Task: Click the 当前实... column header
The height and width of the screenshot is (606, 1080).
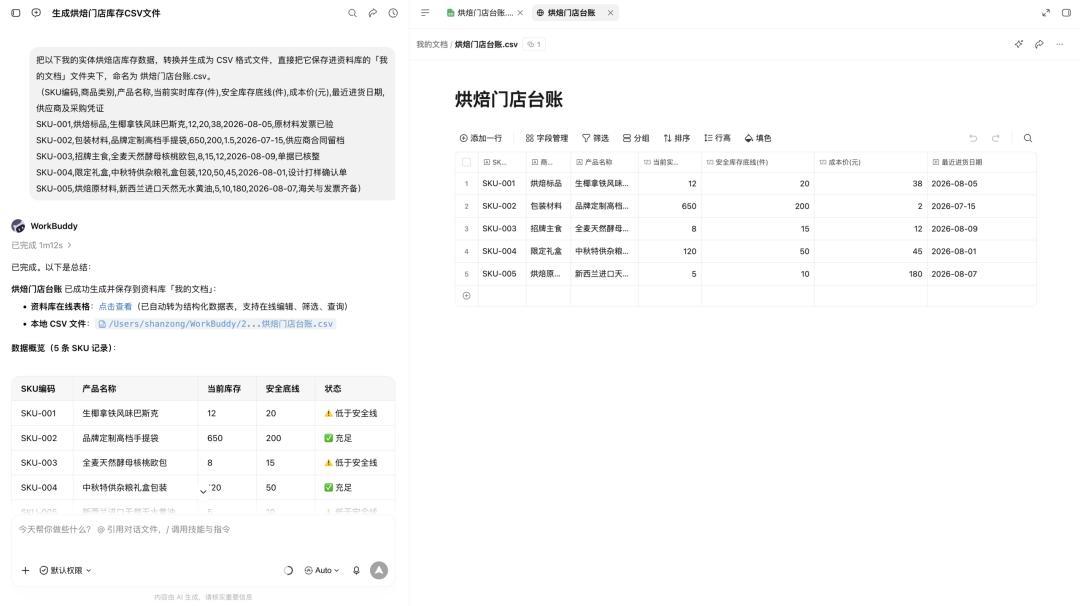Action: [669, 163]
